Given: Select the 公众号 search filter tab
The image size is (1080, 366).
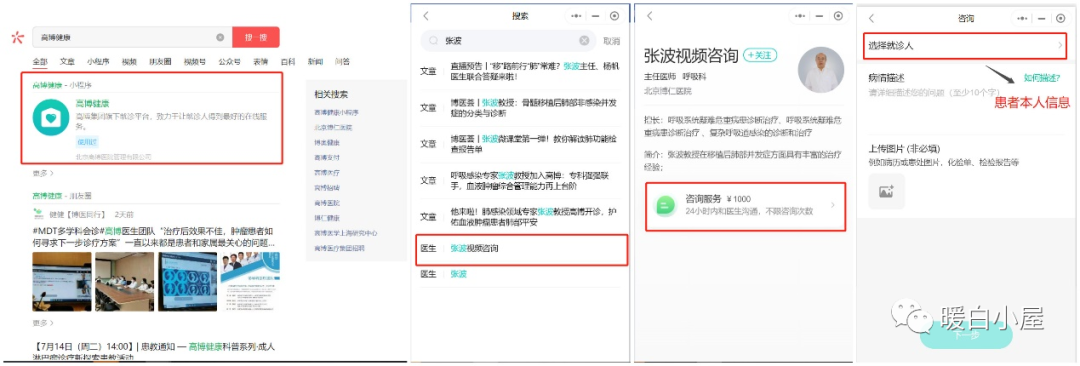Looking at the screenshot, I should pos(229,61).
